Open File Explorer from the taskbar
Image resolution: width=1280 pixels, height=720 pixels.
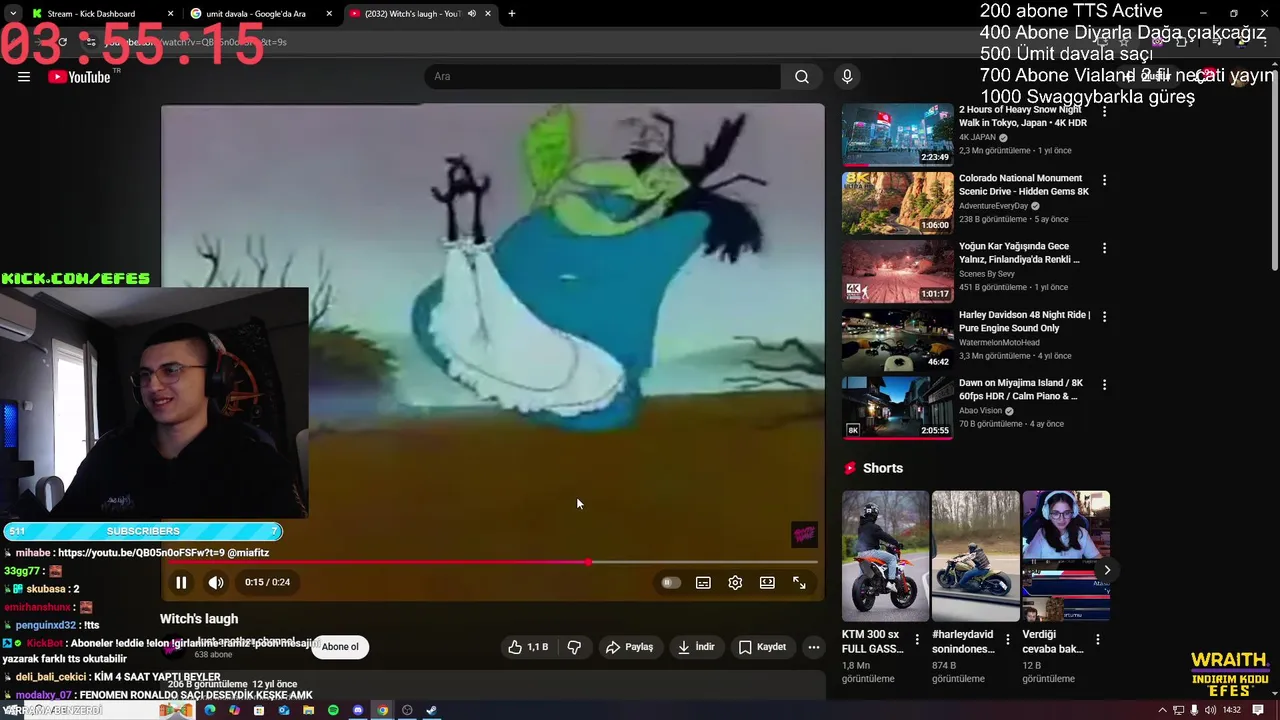click(308, 710)
